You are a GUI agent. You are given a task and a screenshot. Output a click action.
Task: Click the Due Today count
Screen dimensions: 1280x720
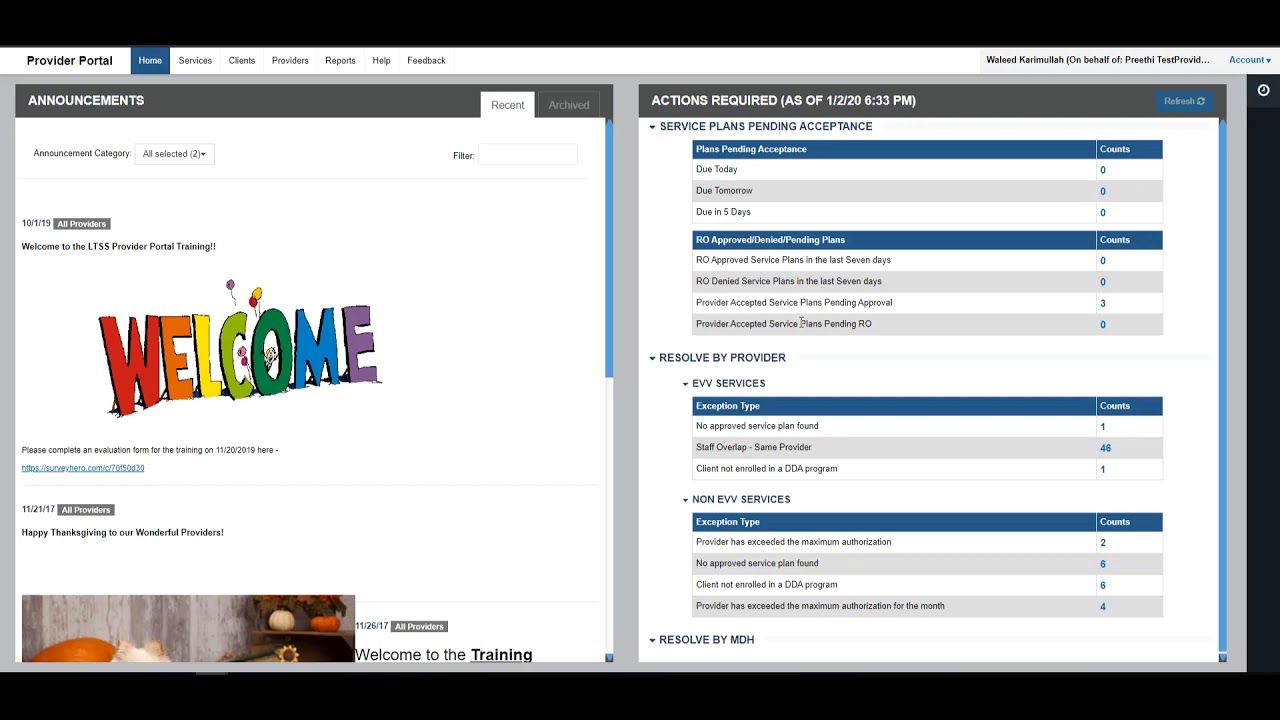(x=1103, y=170)
